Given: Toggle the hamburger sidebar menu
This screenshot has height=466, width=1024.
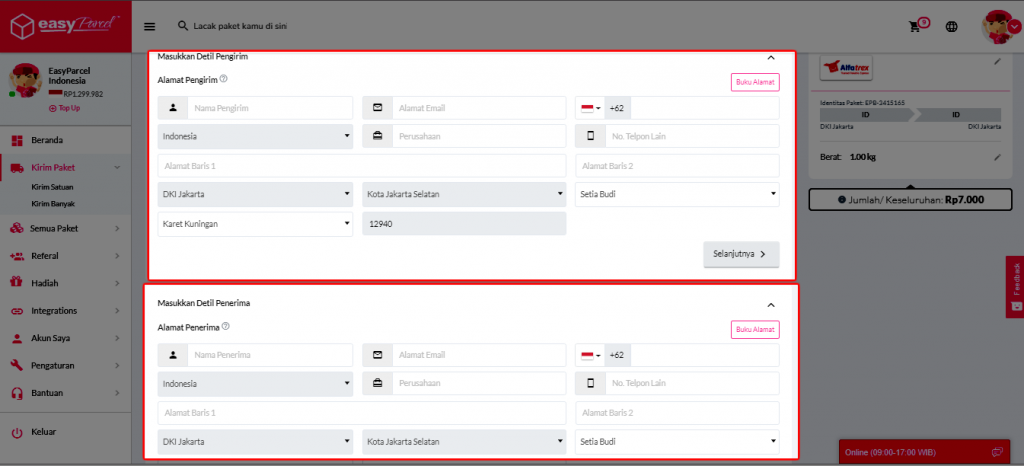Looking at the screenshot, I should (150, 27).
